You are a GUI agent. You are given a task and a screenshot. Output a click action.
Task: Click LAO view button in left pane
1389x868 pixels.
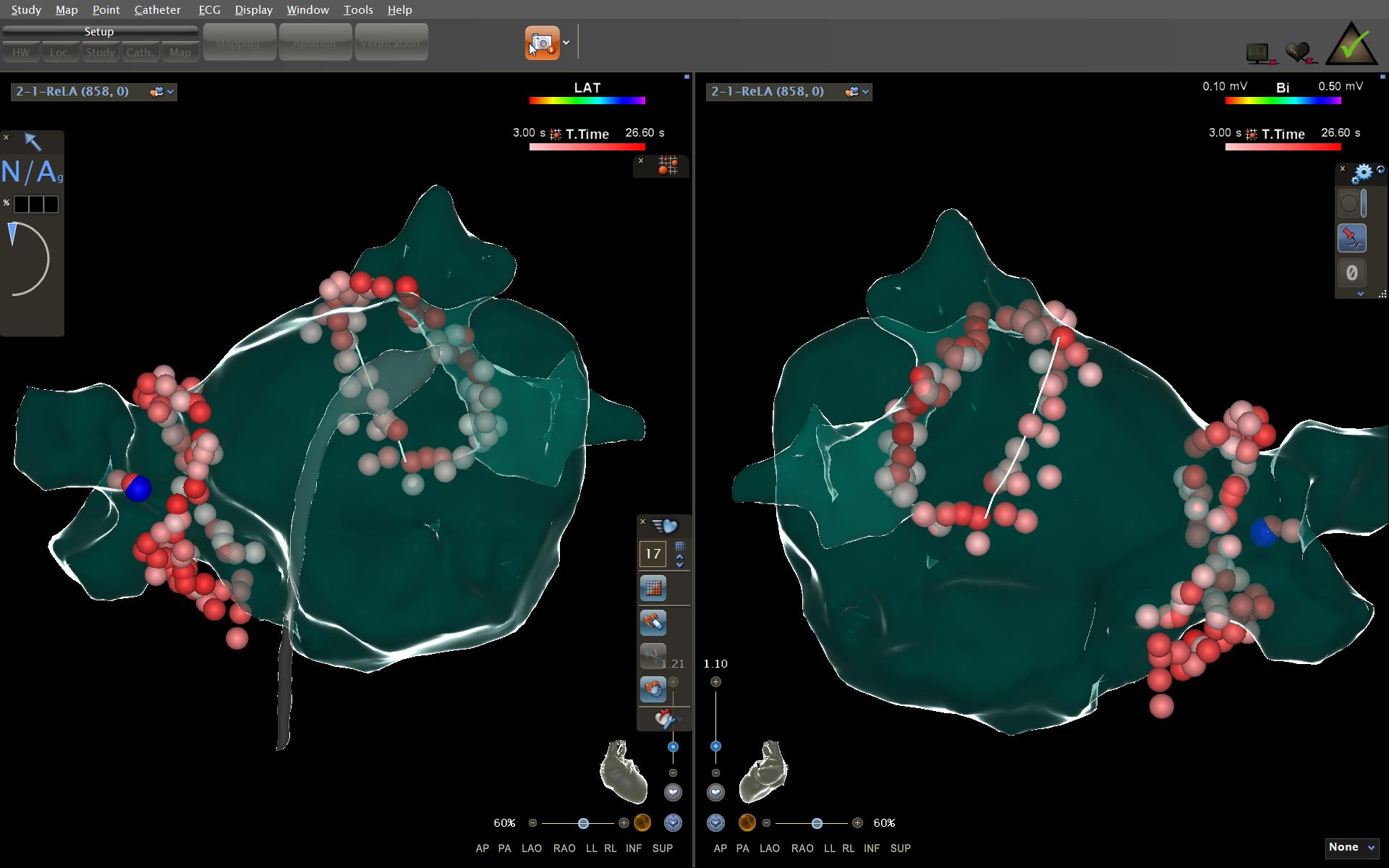[531, 848]
